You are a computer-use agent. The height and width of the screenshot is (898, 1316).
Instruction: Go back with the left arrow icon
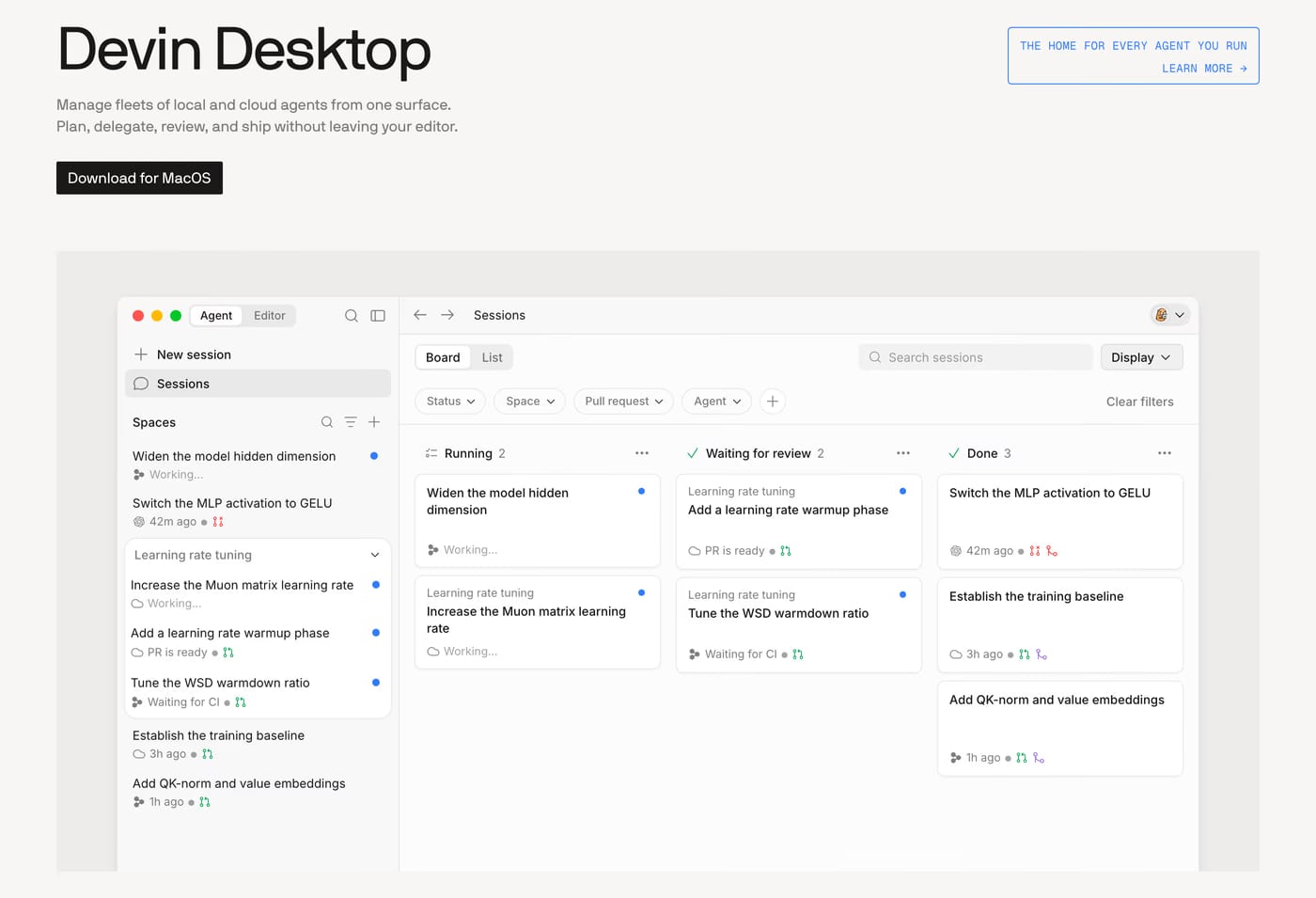[x=420, y=315]
